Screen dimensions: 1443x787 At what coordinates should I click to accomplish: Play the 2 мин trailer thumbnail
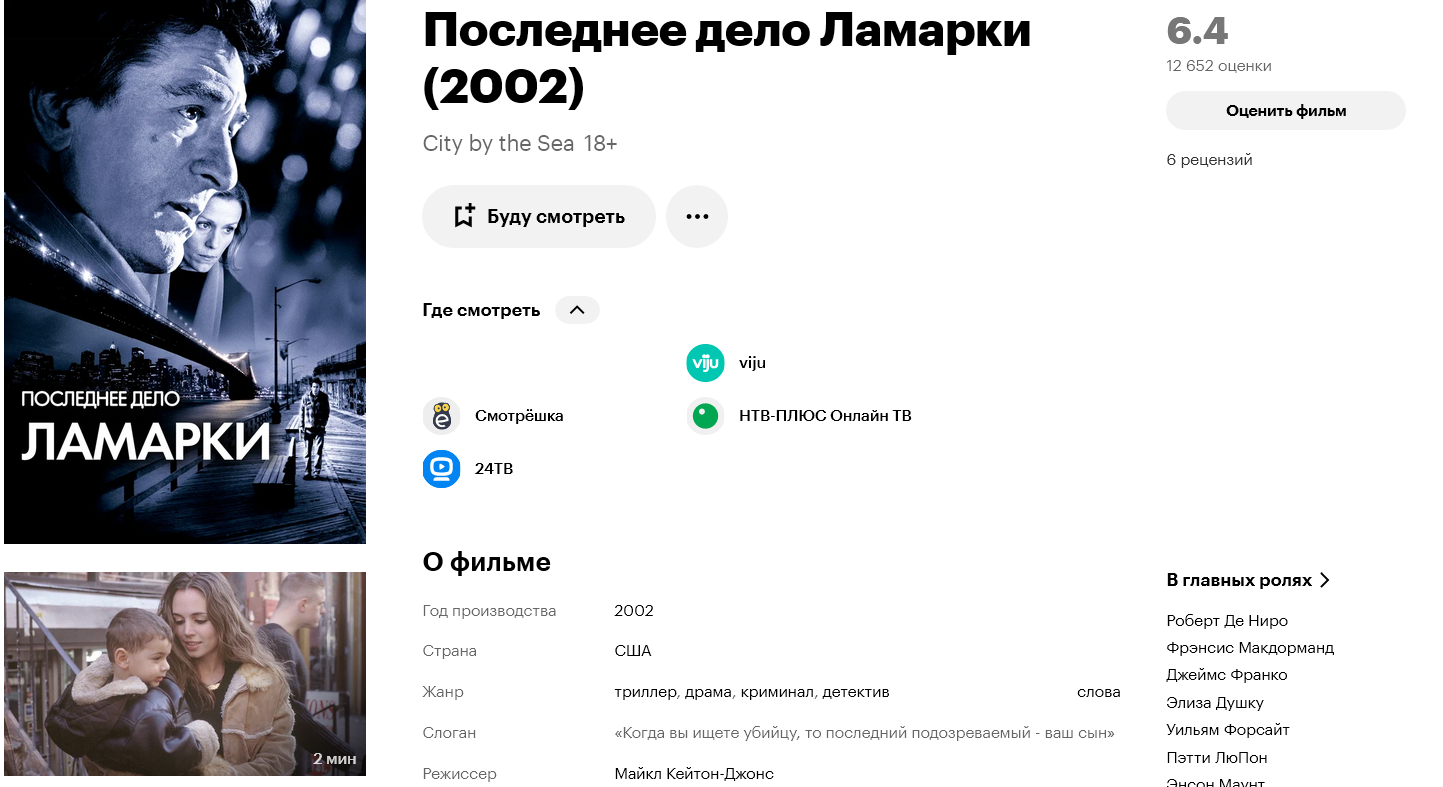click(x=185, y=674)
